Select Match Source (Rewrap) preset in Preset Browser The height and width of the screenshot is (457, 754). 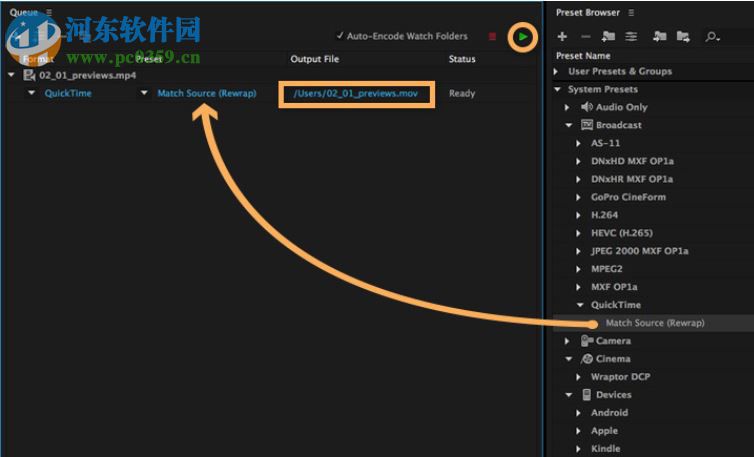coord(655,323)
